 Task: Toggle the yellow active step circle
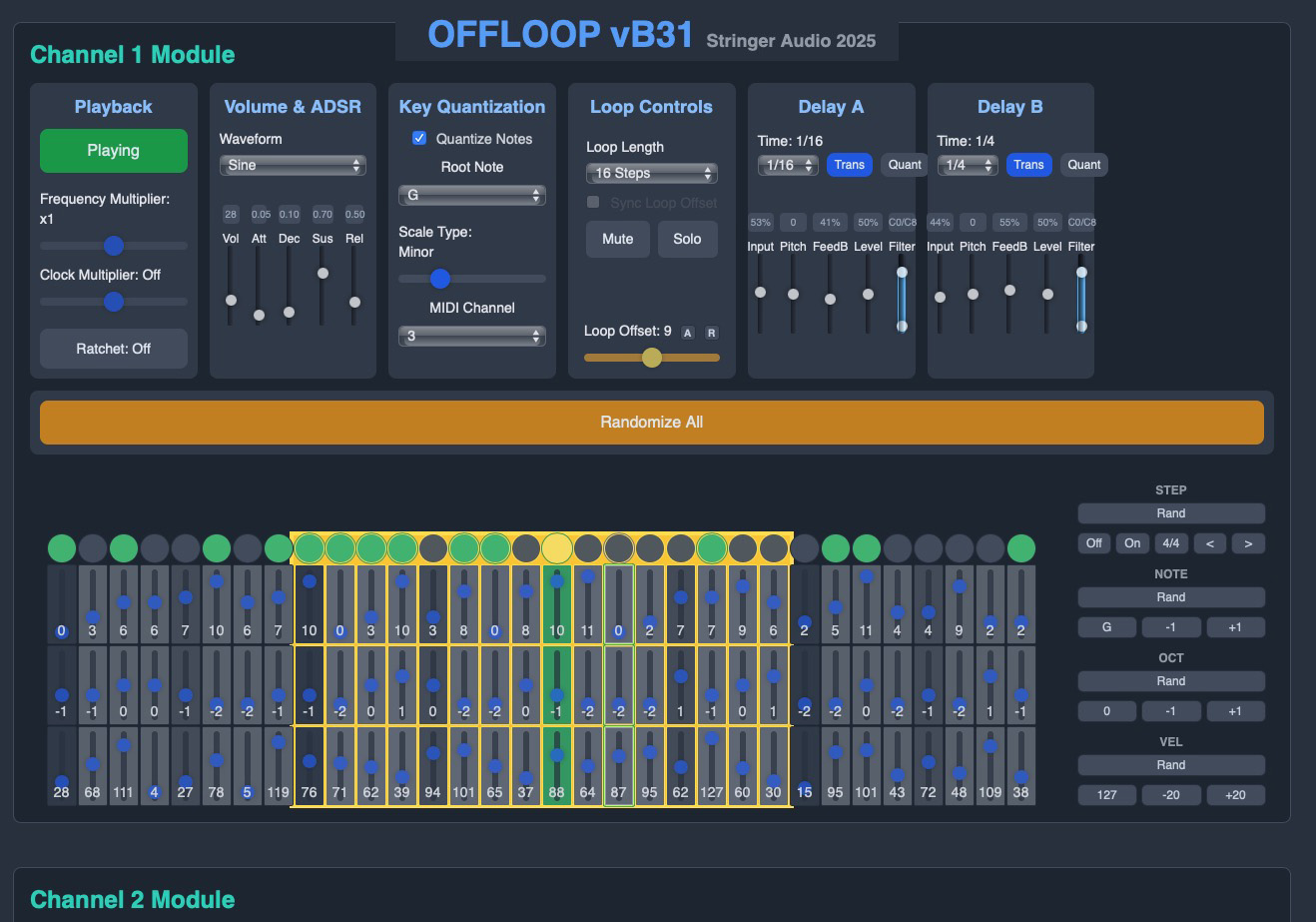click(x=556, y=548)
